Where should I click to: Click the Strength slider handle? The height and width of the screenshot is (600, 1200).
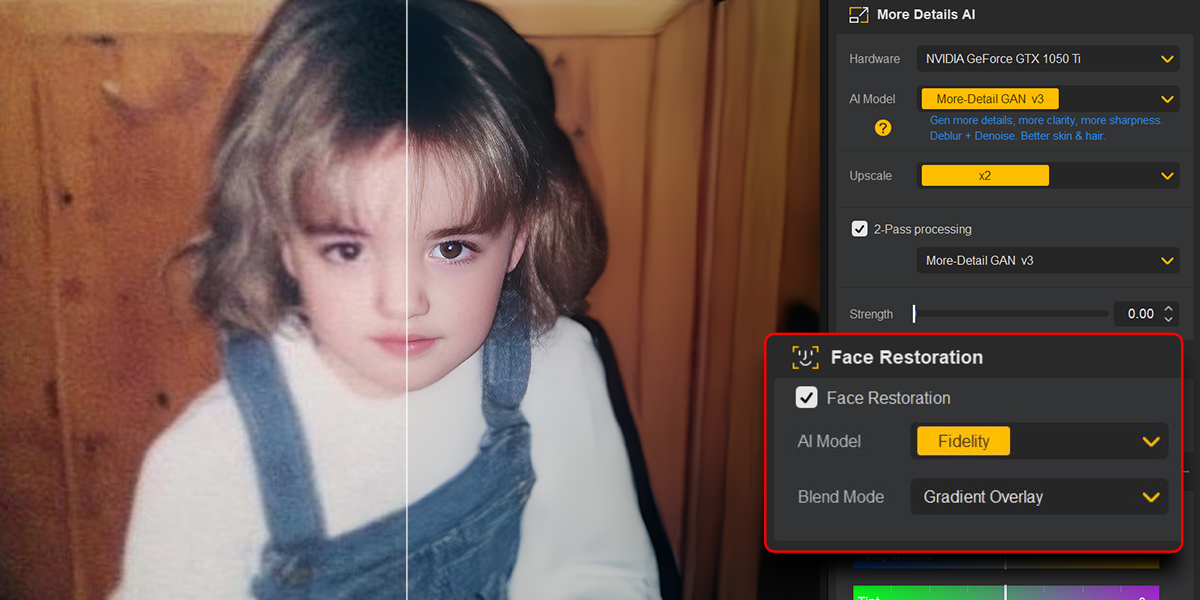(913, 313)
